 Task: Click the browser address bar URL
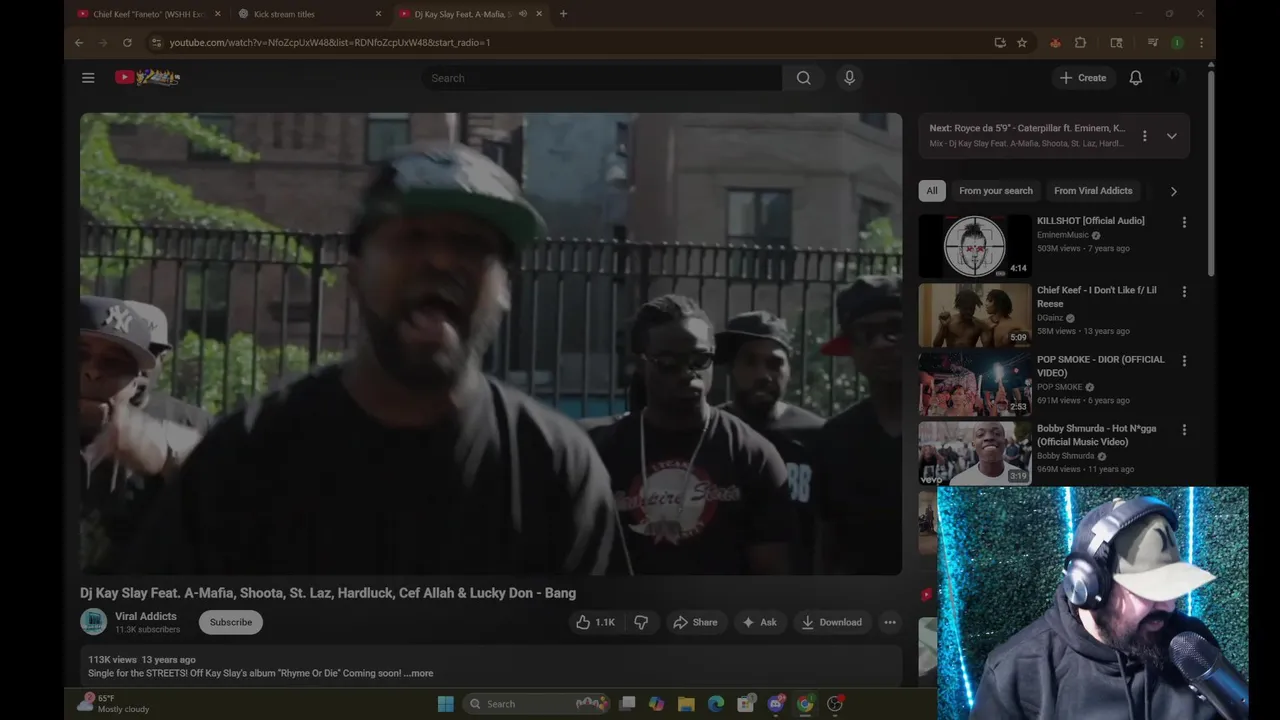pos(330,43)
